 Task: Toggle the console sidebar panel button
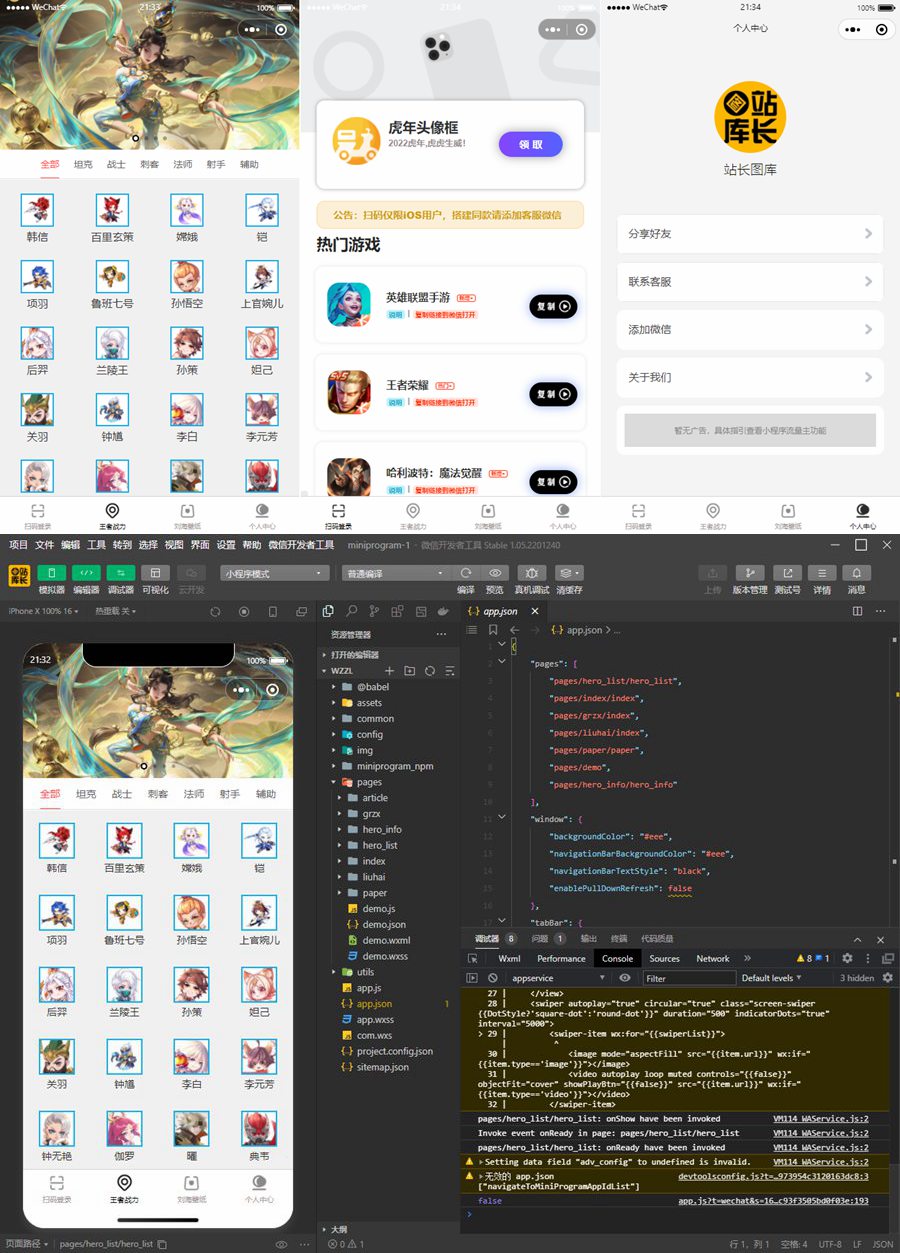[473, 978]
